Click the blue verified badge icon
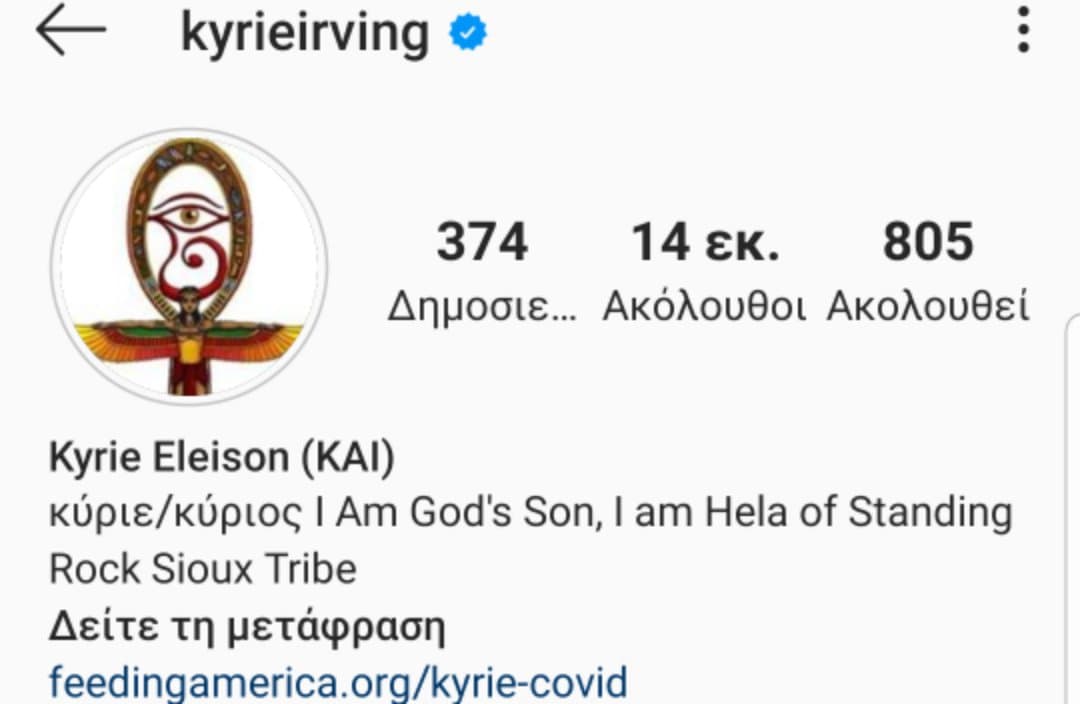 coord(468,32)
